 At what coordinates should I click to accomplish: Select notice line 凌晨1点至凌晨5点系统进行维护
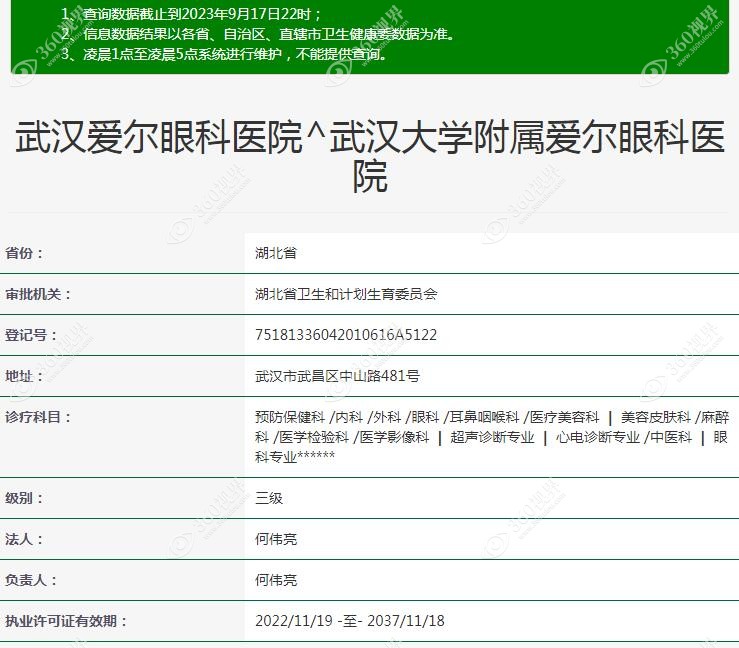[224, 55]
